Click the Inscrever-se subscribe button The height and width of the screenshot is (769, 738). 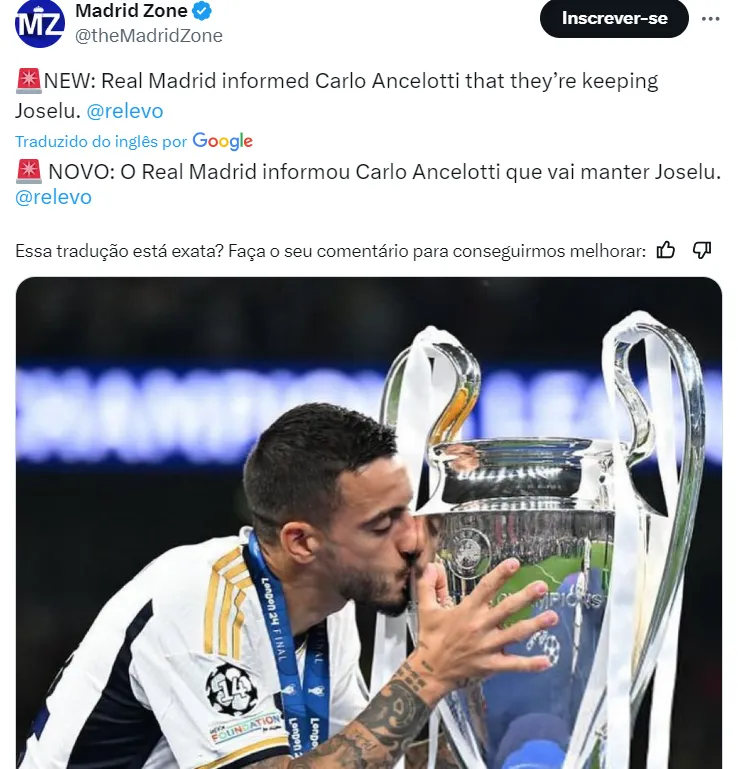coord(614,18)
